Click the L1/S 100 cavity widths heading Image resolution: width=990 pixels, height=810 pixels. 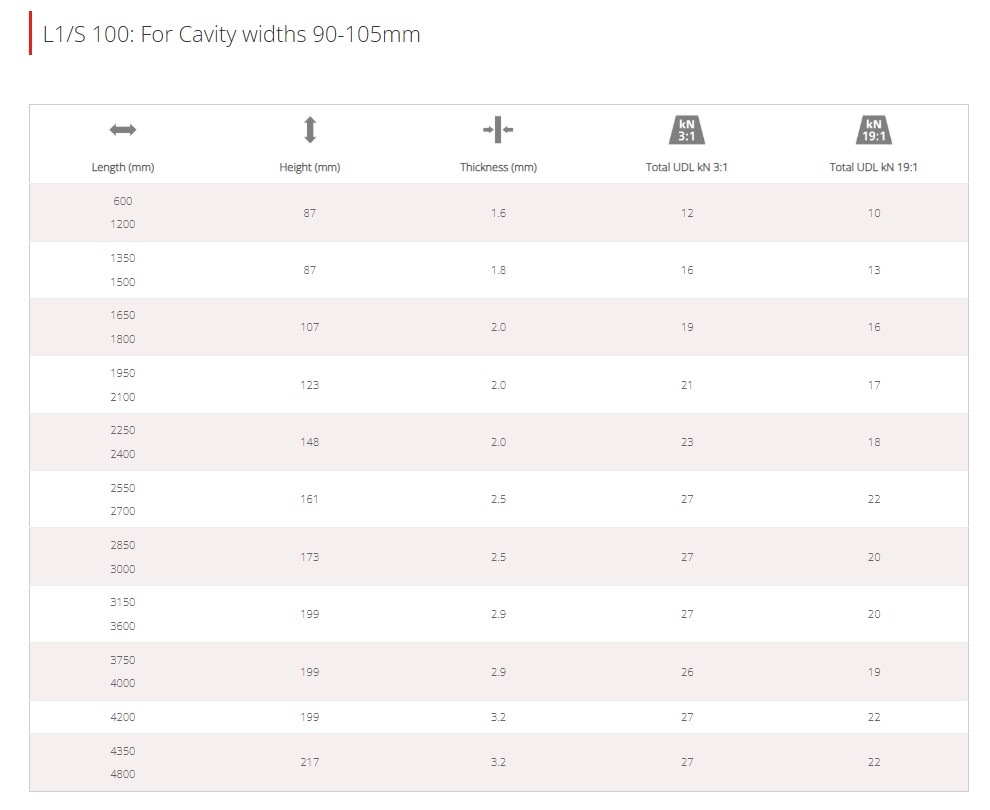(231, 34)
